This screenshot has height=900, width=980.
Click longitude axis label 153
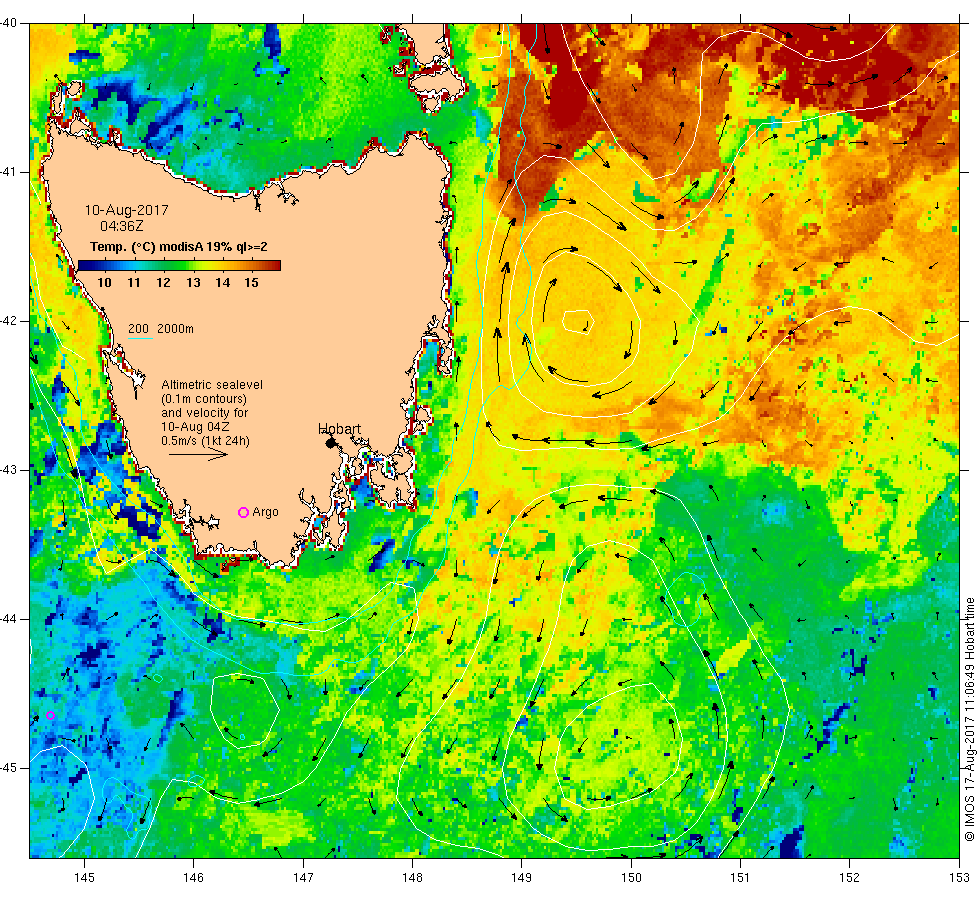pos(959,878)
